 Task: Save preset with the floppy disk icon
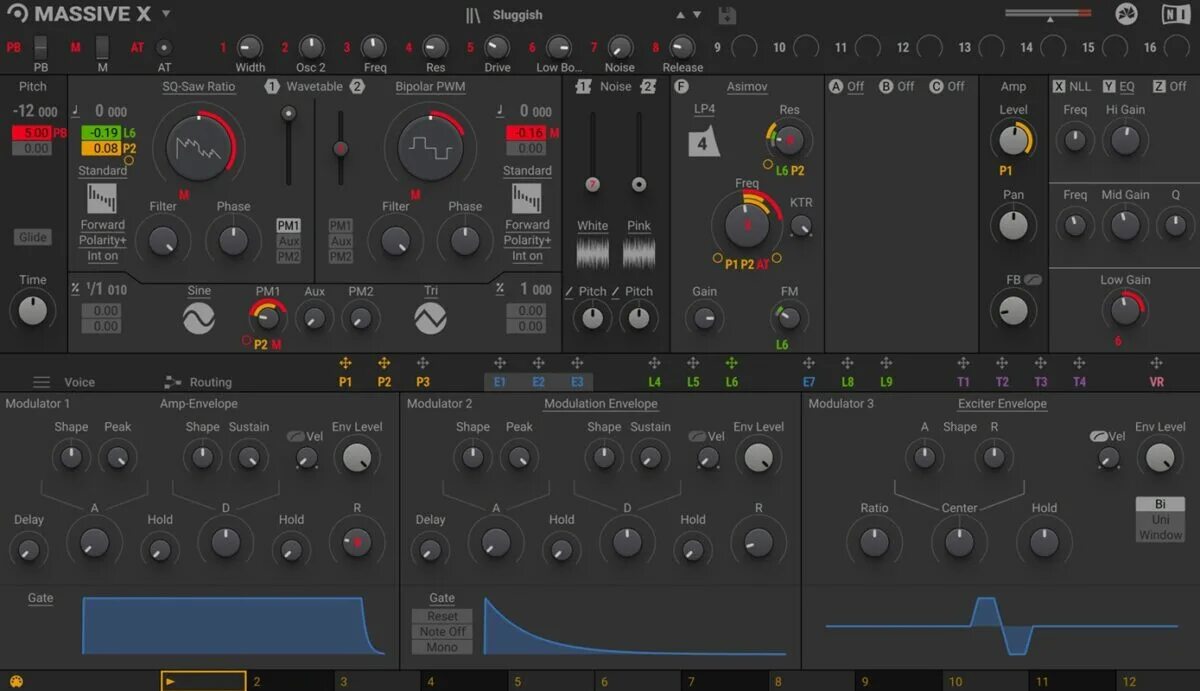[x=727, y=15]
